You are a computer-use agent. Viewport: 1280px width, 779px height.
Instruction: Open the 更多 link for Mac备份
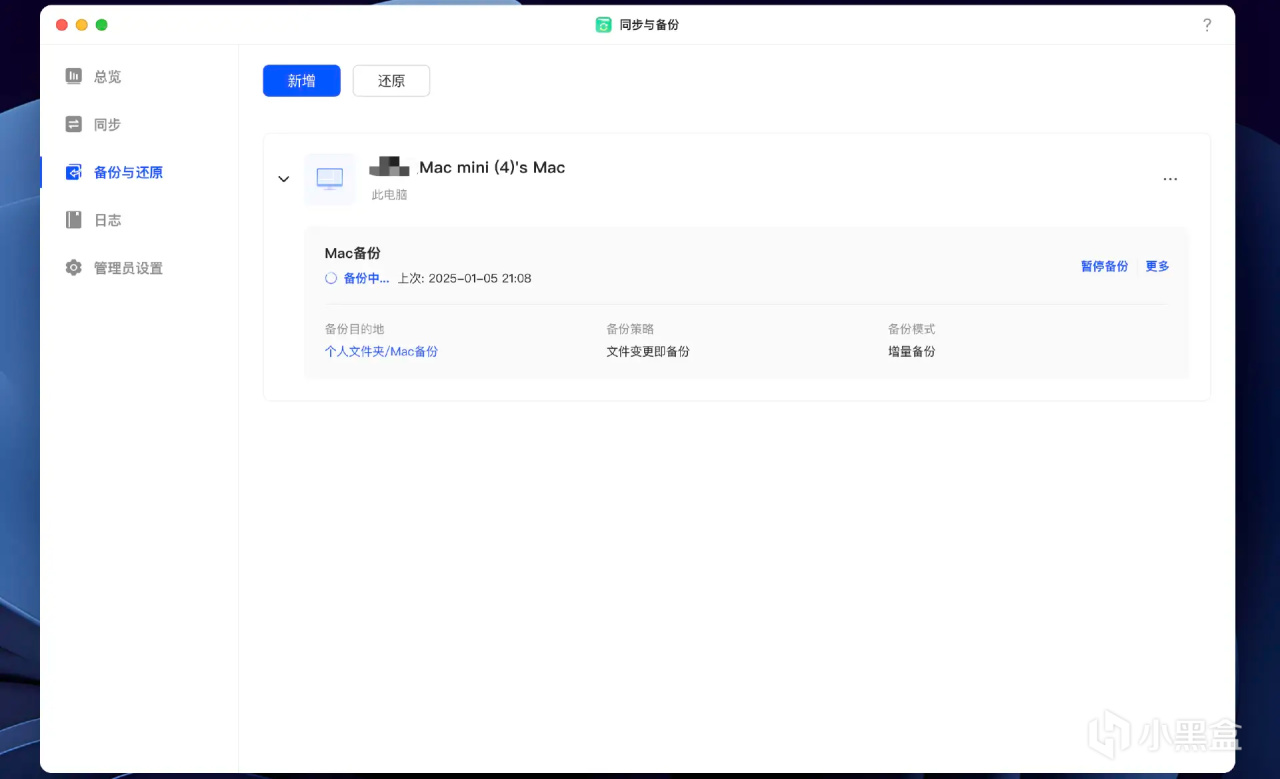[1157, 266]
